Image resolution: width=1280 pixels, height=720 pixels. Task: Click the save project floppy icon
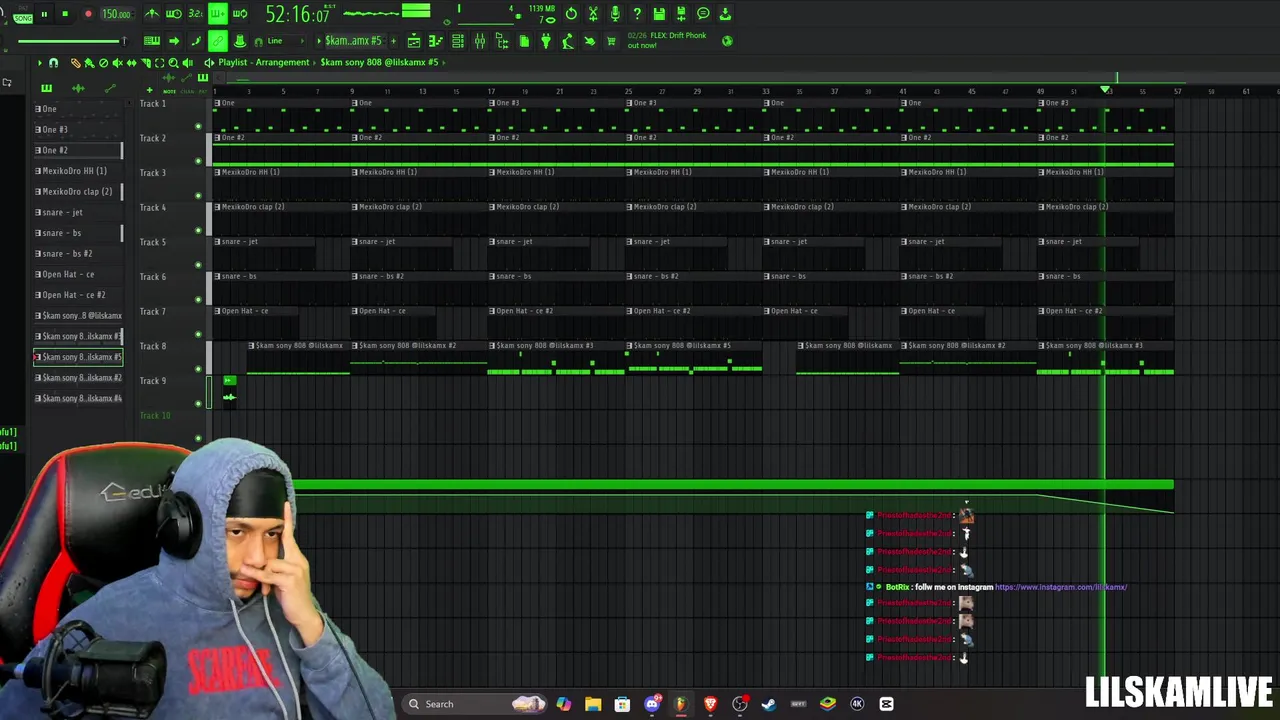[659, 14]
